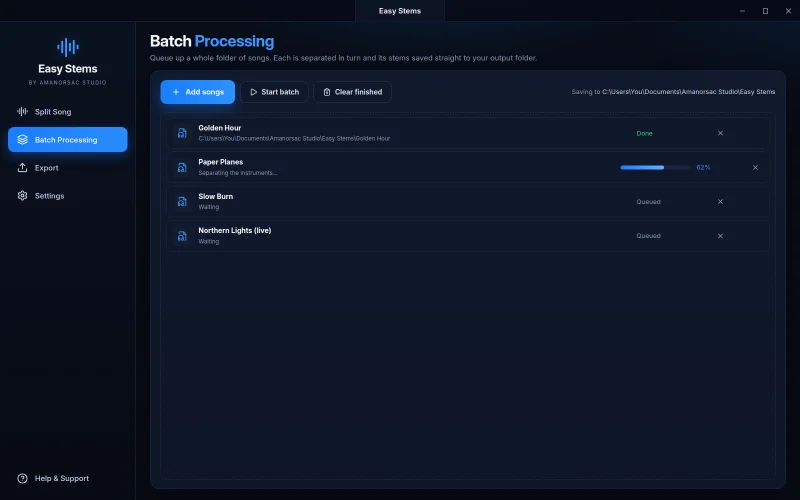The width and height of the screenshot is (800, 500).
Task: Click the Clear finished button
Action: click(x=352, y=92)
